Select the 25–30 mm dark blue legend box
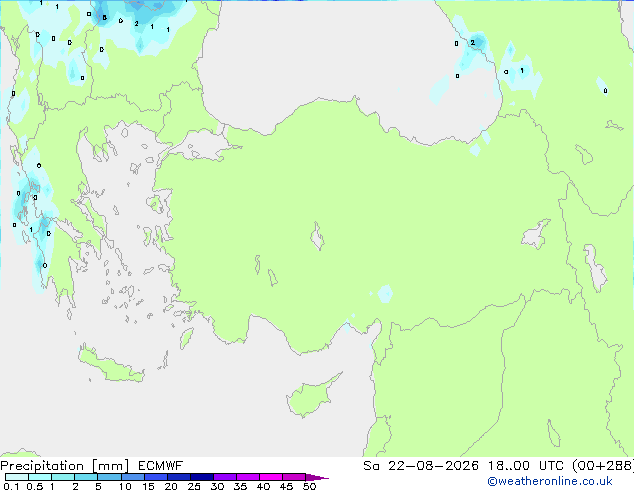Viewport: 634px width, 490px height. click(202, 477)
